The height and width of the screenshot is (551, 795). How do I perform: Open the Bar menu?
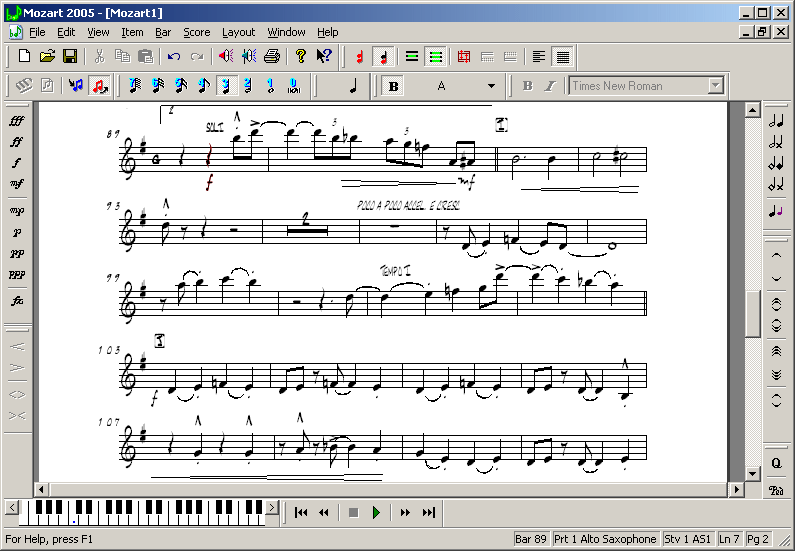pos(163,32)
